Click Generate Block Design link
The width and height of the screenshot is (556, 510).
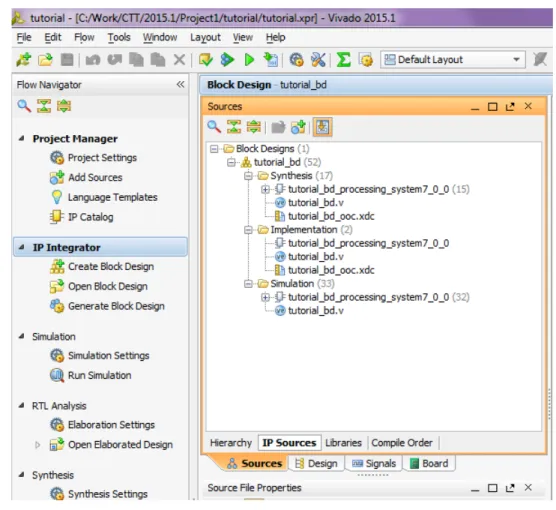pyautogui.click(x=116, y=306)
